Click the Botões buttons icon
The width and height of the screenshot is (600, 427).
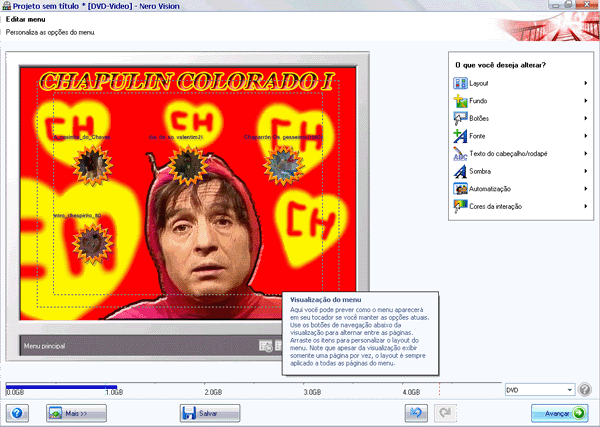point(460,118)
